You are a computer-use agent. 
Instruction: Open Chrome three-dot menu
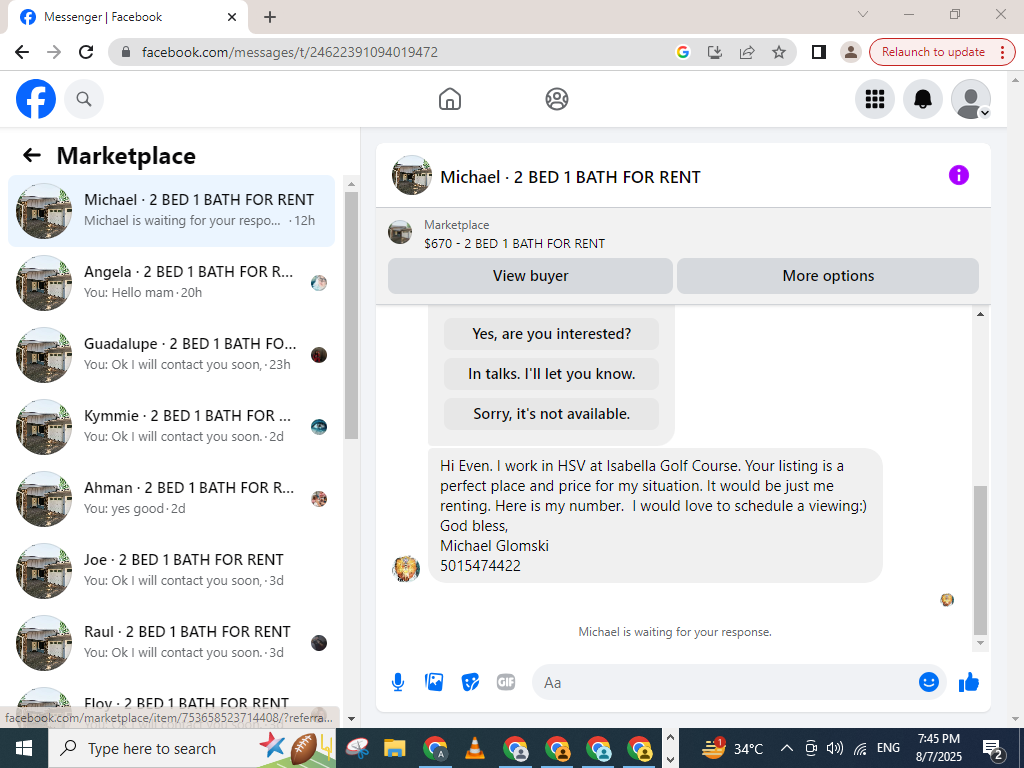pos(1002,52)
